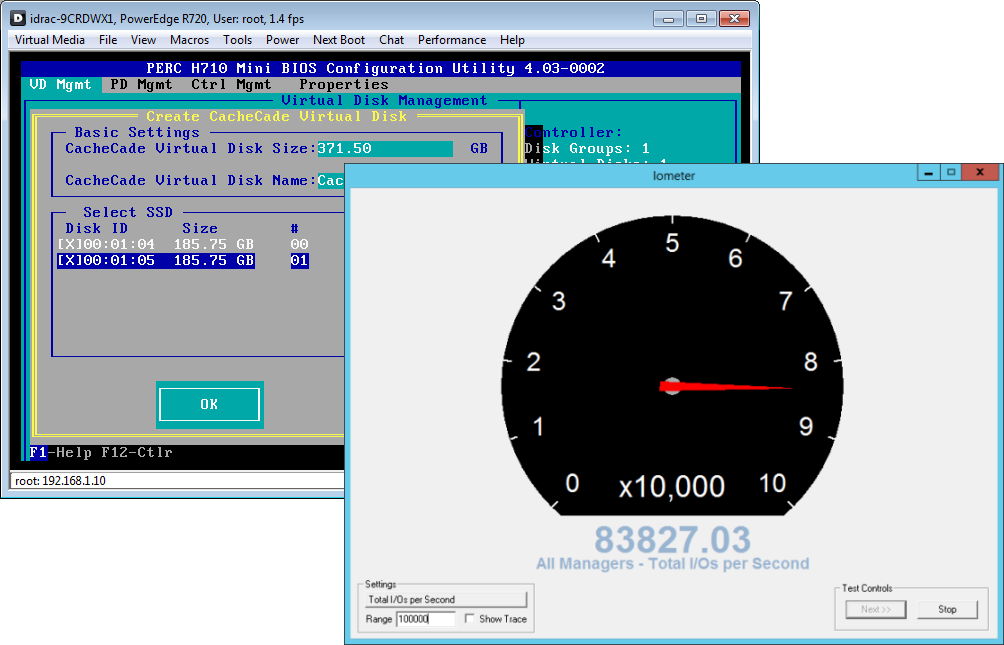Click the 'root: 192.168.1.10' status bar entry
The image size is (1004, 645).
pyautogui.click(x=61, y=480)
